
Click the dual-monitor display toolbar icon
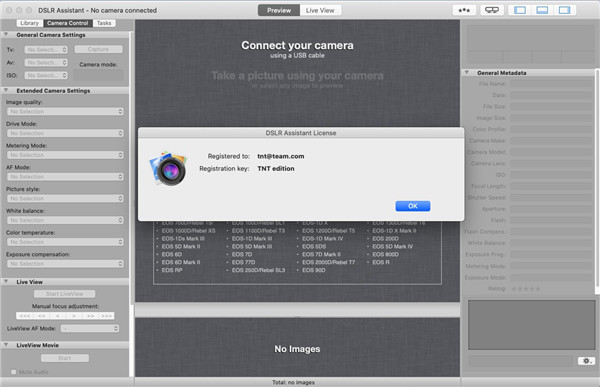click(x=492, y=10)
